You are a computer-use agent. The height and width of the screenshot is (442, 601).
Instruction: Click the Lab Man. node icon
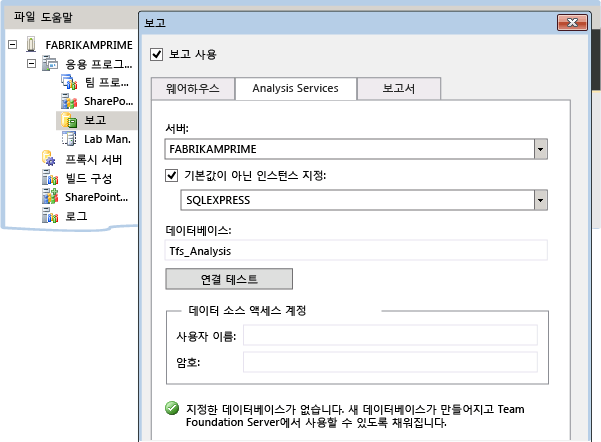click(69, 139)
